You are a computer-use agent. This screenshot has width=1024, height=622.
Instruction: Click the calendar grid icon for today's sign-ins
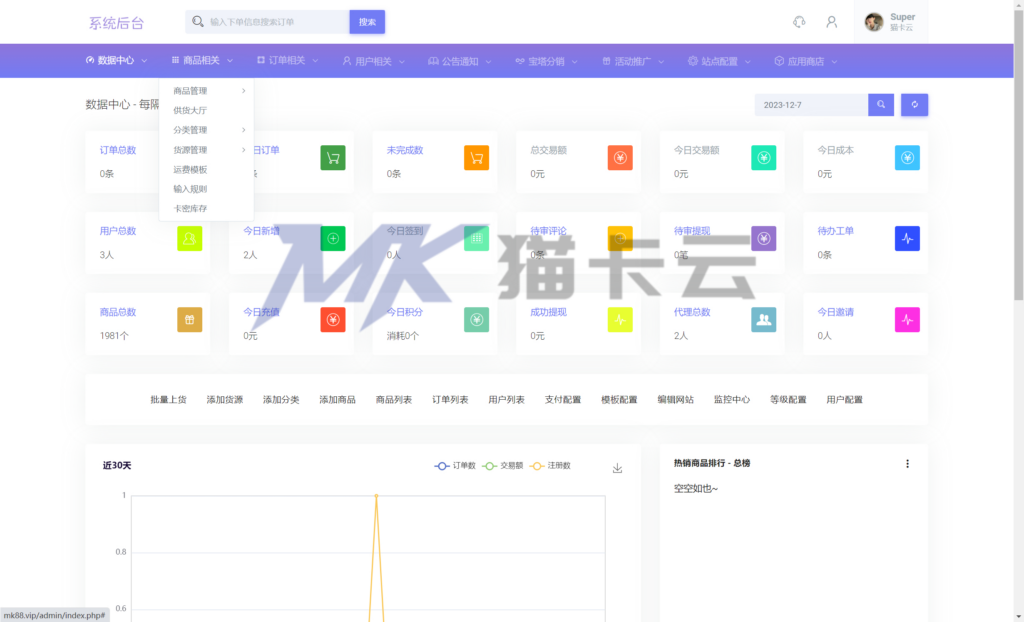tap(477, 238)
